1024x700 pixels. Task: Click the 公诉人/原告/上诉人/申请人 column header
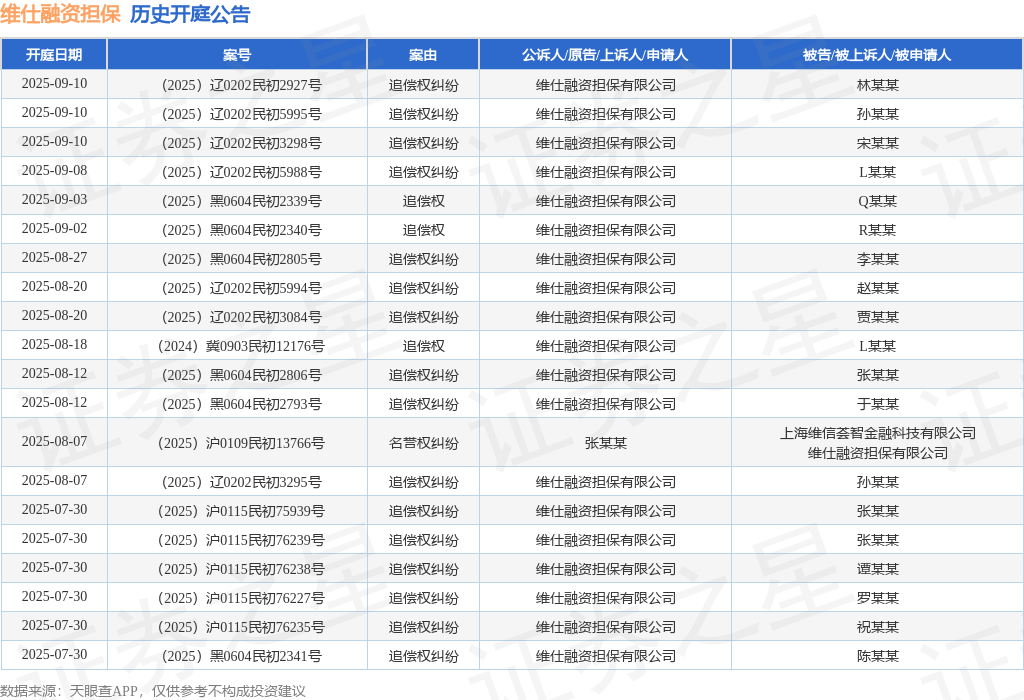coord(605,55)
